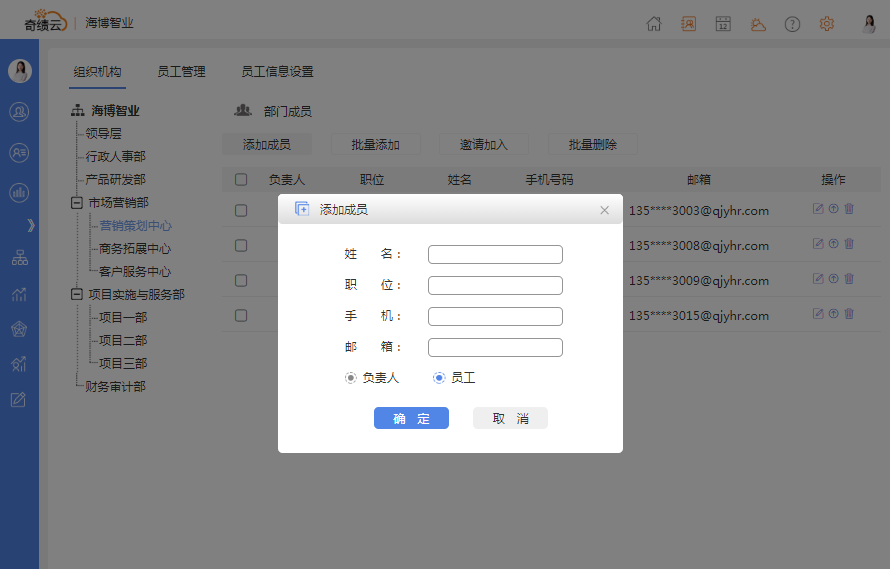Tick the select-all checkbox in table header
Viewport: 890px width, 569px height.
click(241, 180)
